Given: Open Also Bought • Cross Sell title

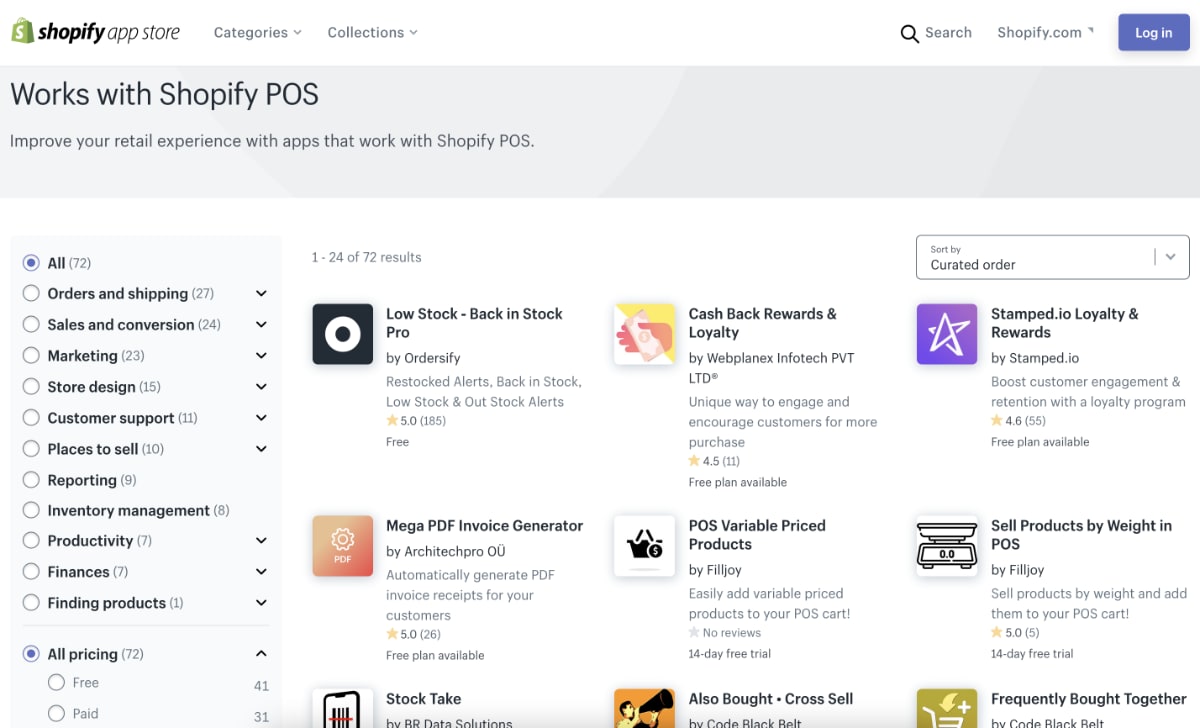Looking at the screenshot, I should click(x=770, y=699).
